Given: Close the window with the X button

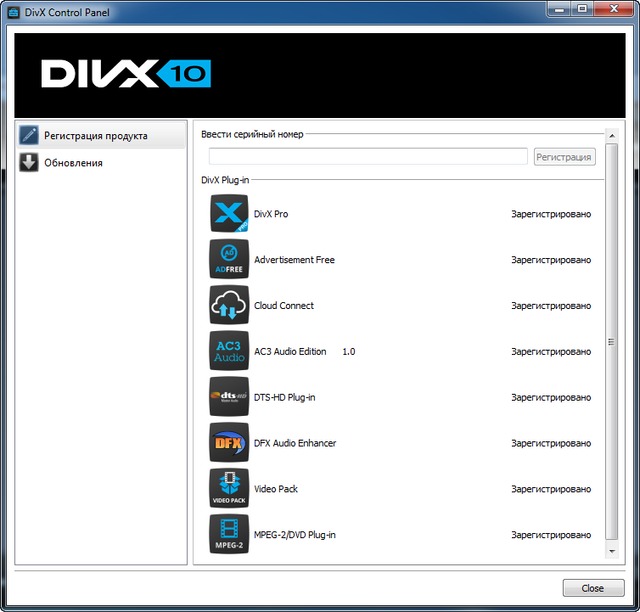Looking at the screenshot, I should tap(613, 9).
